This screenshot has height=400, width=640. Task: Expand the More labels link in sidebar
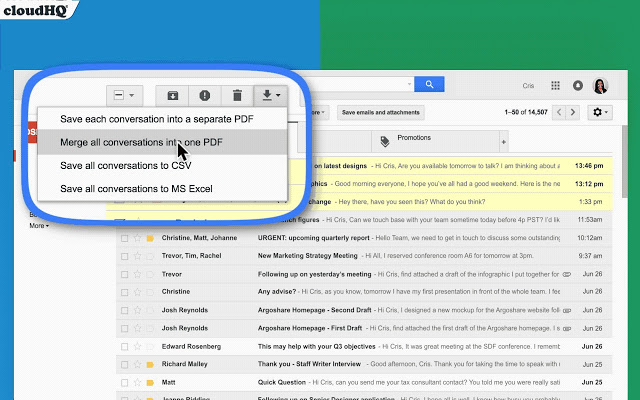point(39,226)
